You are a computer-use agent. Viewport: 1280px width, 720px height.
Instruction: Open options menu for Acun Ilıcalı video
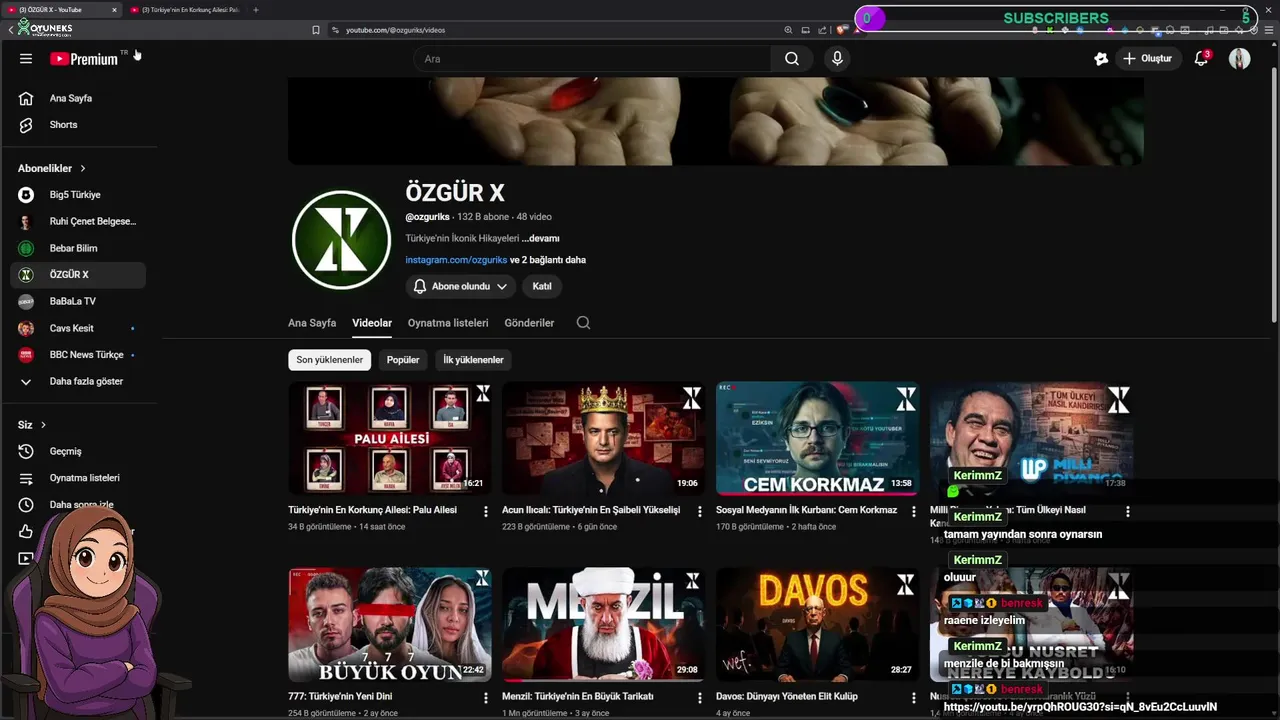click(700, 511)
